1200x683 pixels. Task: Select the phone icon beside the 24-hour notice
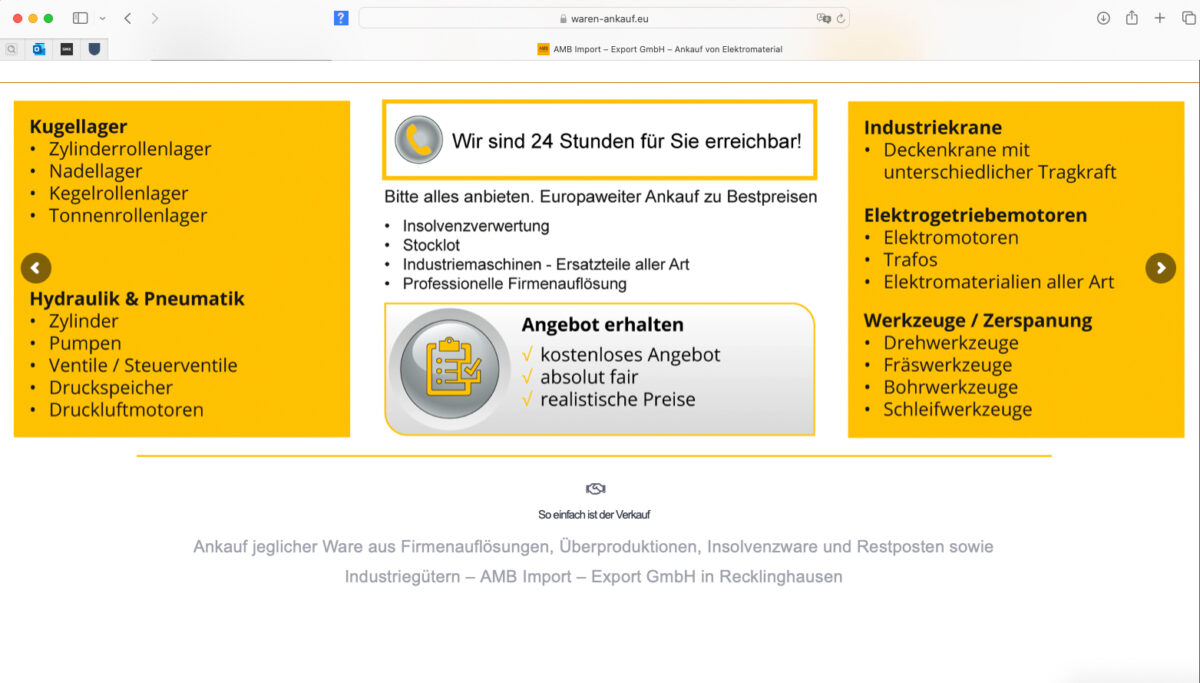coord(418,140)
